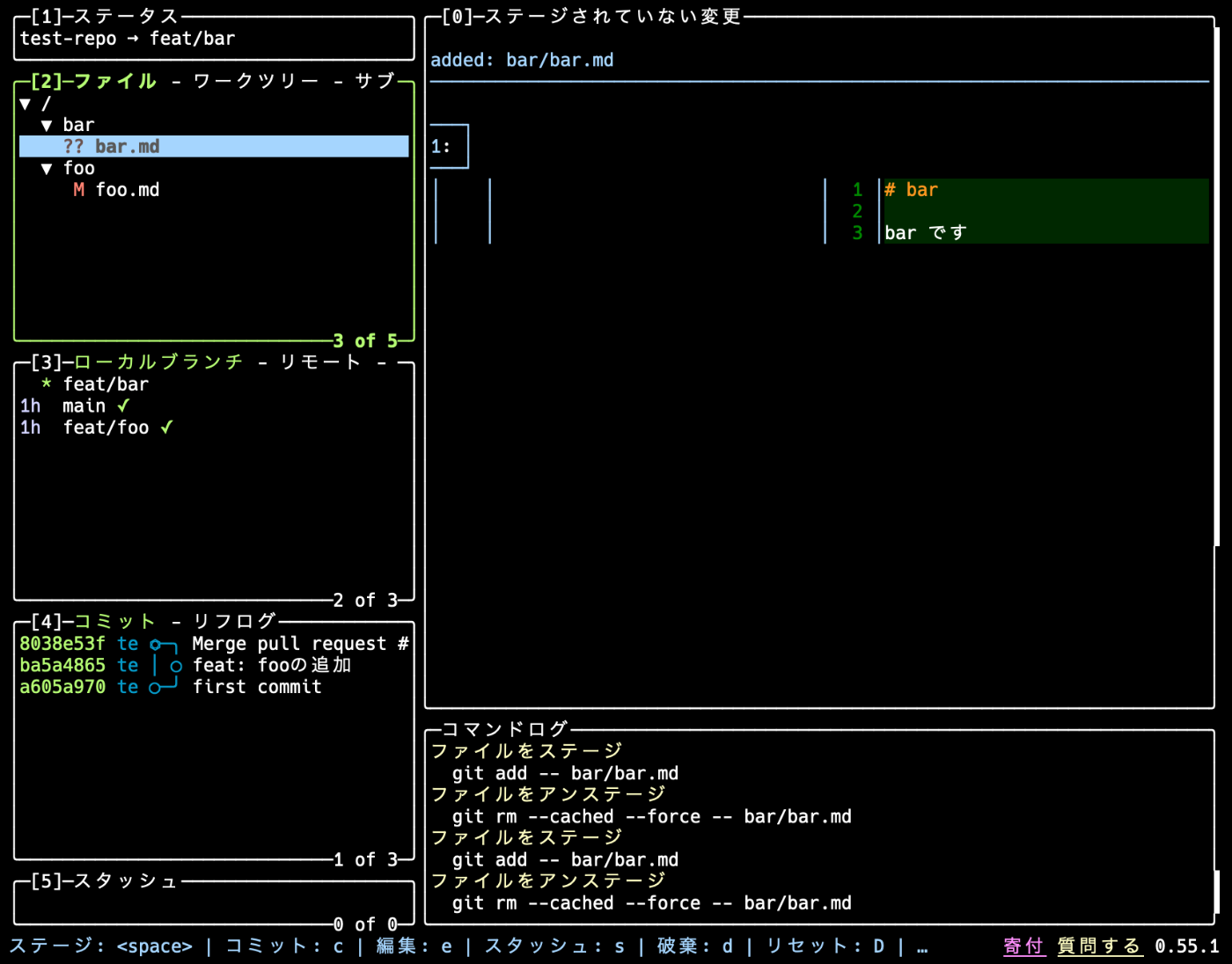Click the M modified marker beside foo.md
The image size is (1232, 964).
click(79, 190)
